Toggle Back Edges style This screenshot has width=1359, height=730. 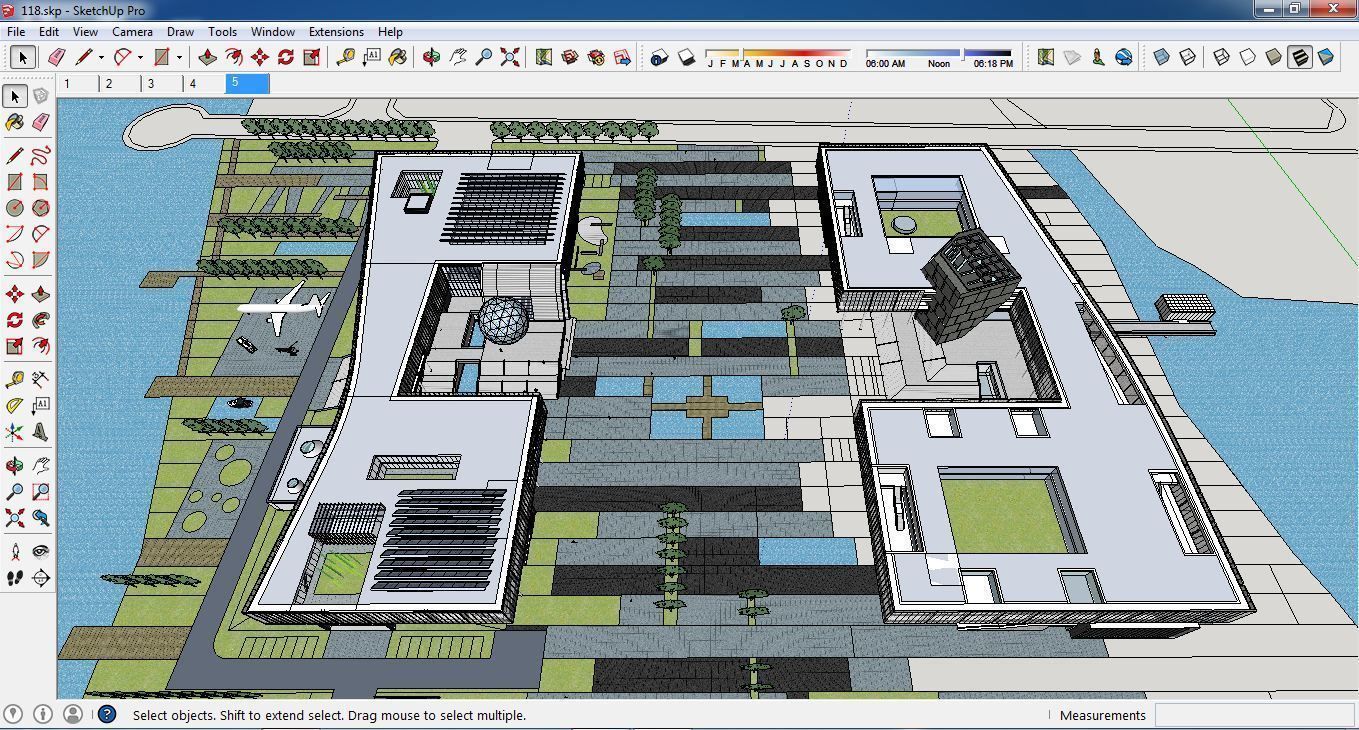click(x=1188, y=57)
